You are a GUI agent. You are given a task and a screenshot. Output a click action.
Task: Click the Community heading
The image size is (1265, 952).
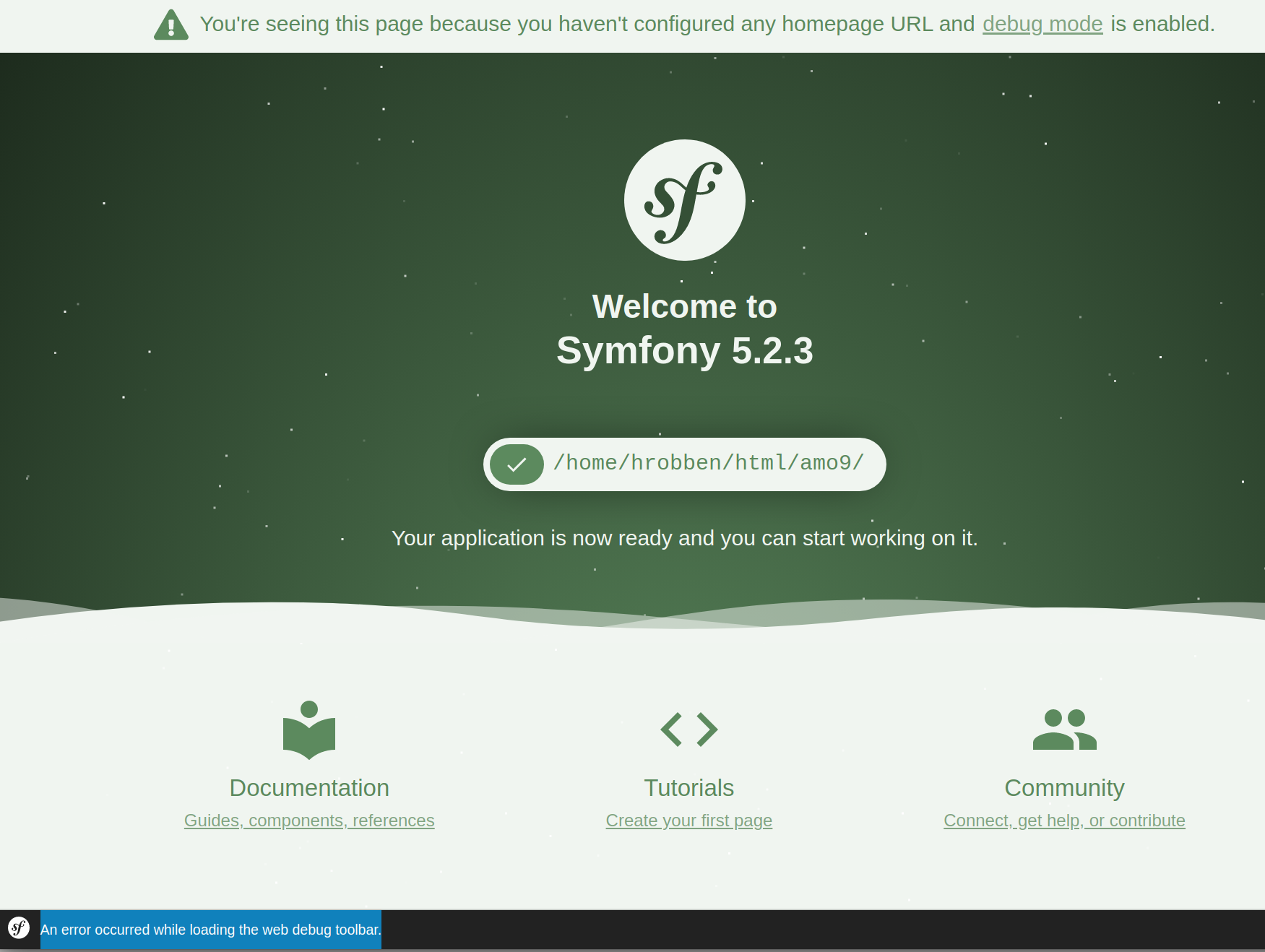1064,788
